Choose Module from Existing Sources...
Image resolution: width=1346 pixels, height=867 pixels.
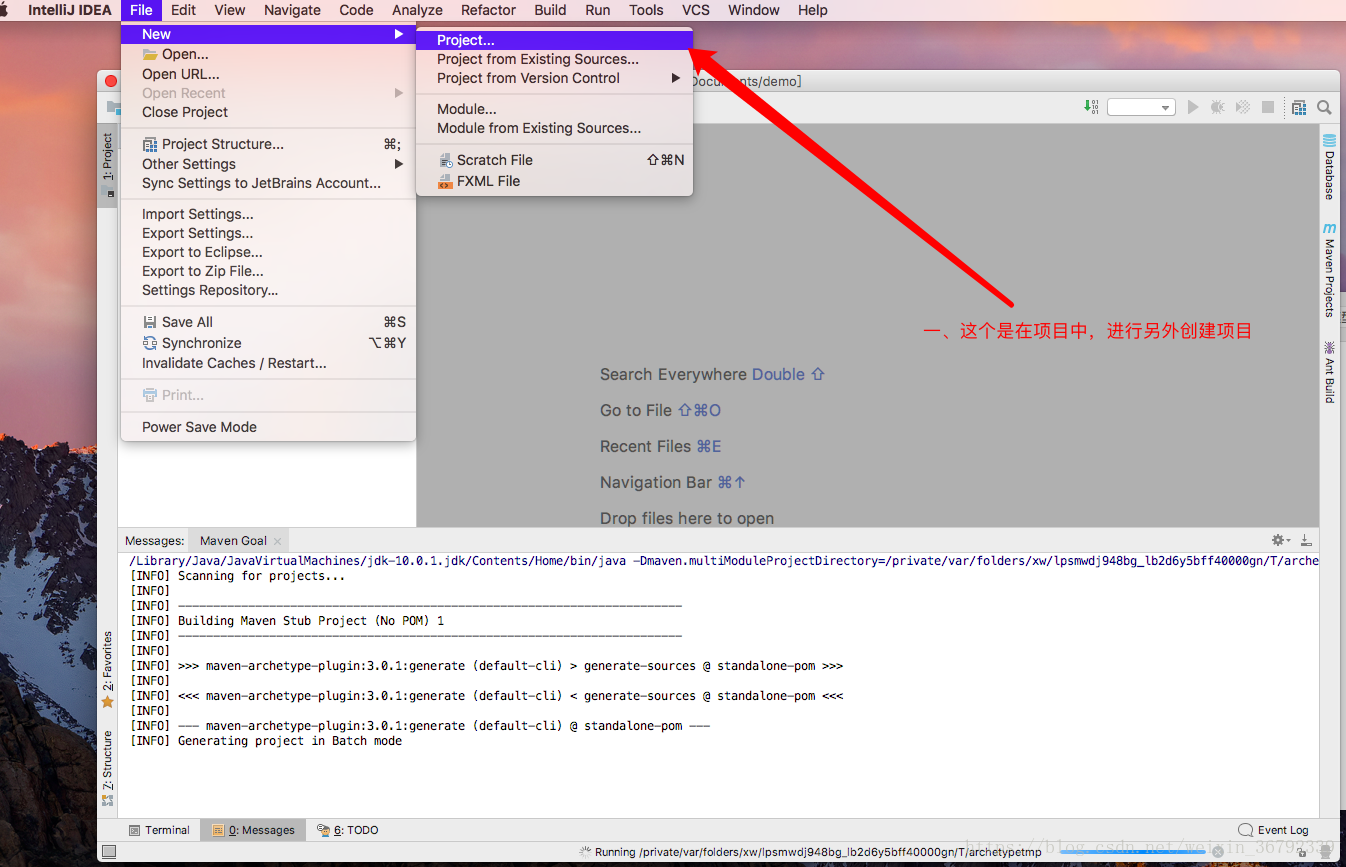pos(554,128)
